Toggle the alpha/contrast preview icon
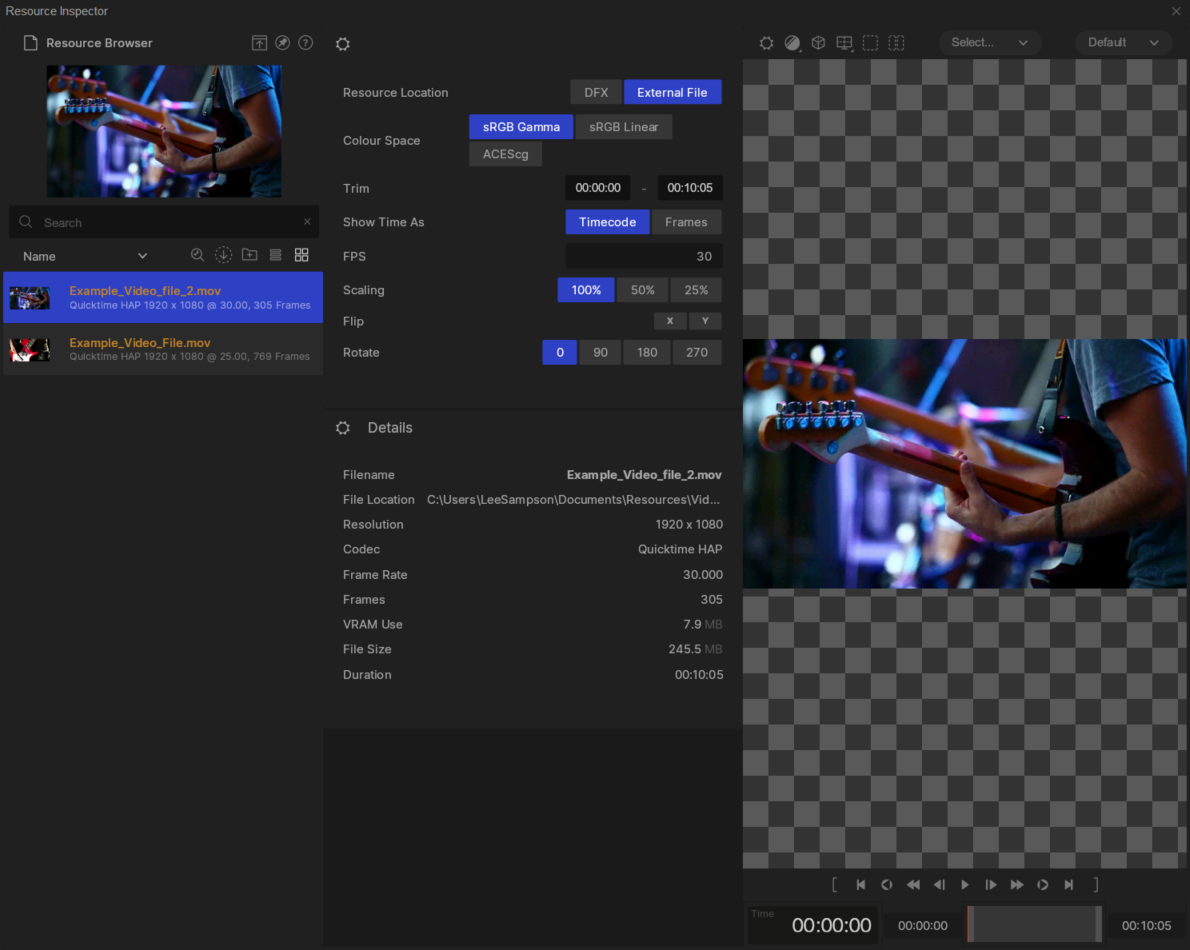Viewport: 1190px width, 950px height. pos(792,43)
